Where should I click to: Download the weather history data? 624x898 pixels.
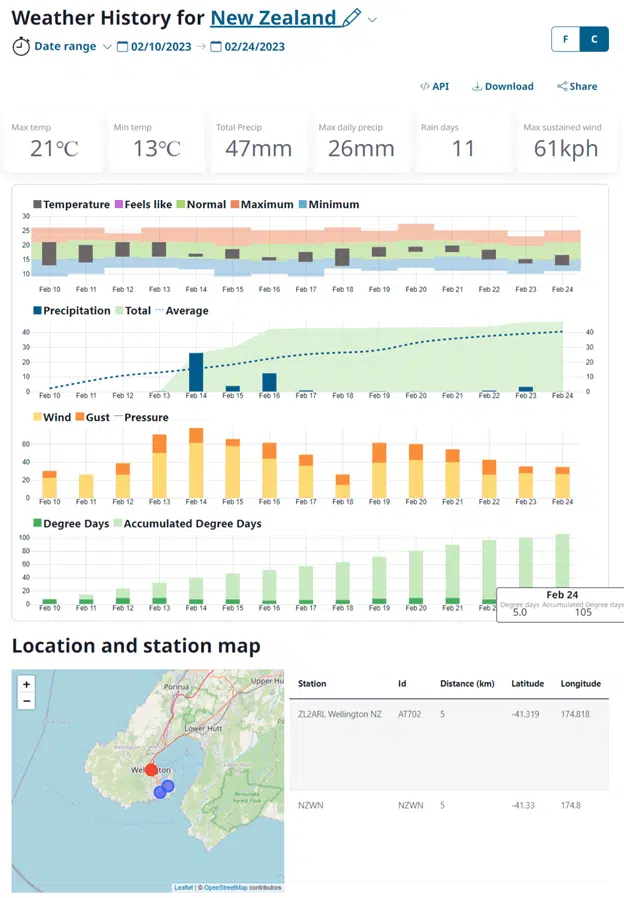[x=503, y=86]
